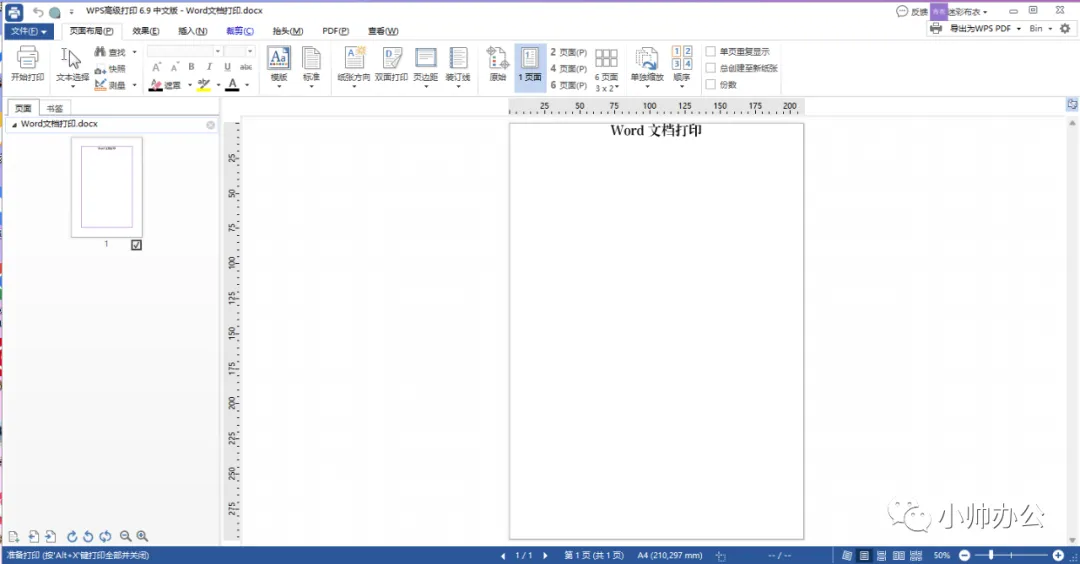This screenshot has height=564, width=1080.
Task: Check the 总创建至新纸张 checkbox
Action: 710,68
